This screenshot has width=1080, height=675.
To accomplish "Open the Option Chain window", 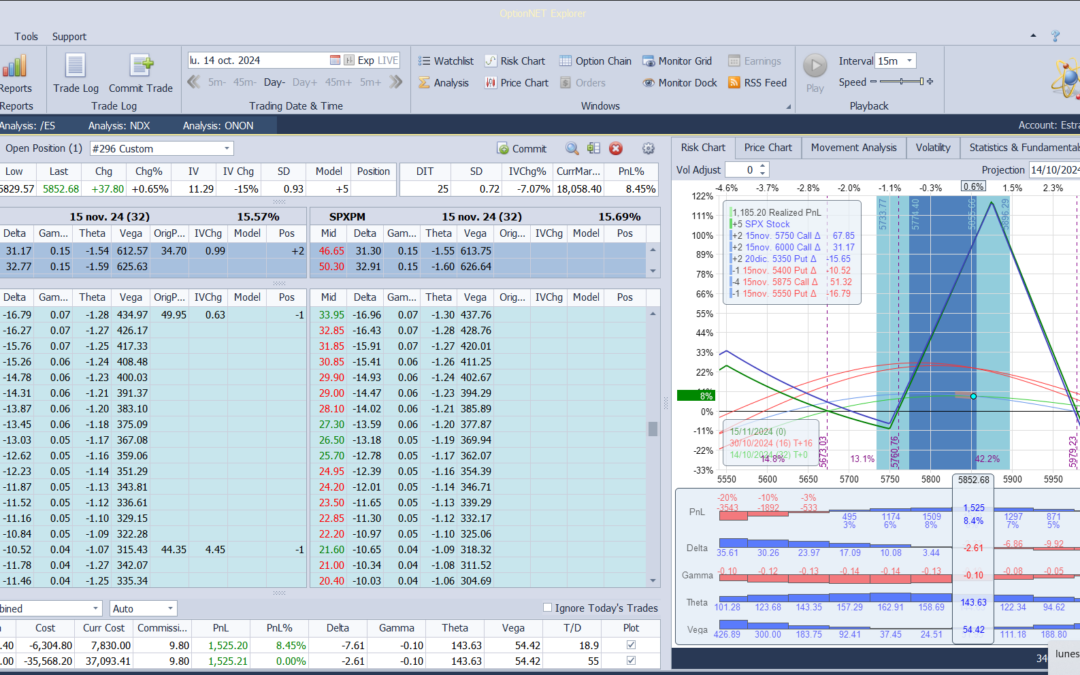I will tap(595, 61).
